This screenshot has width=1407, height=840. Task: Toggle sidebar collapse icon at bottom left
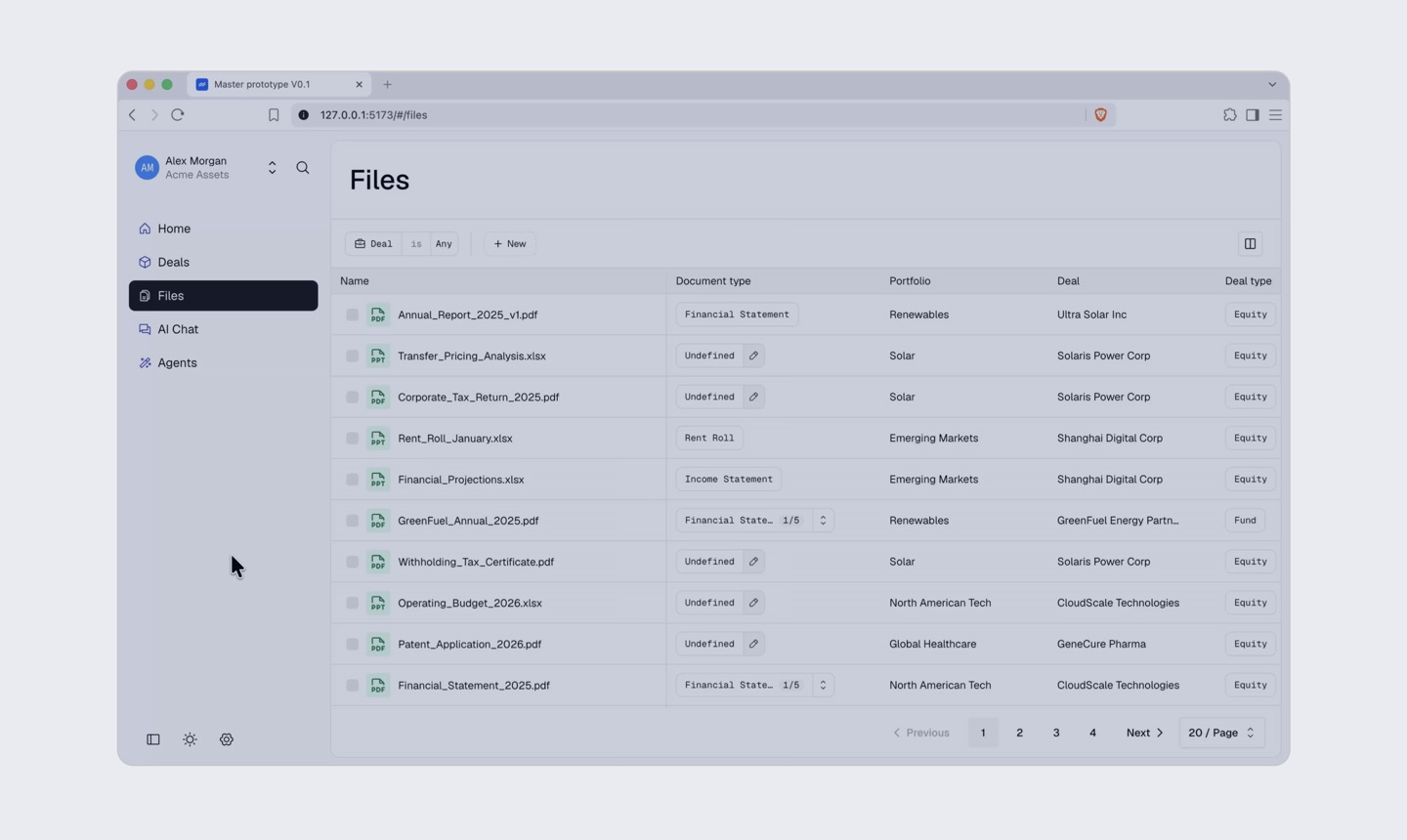153,739
